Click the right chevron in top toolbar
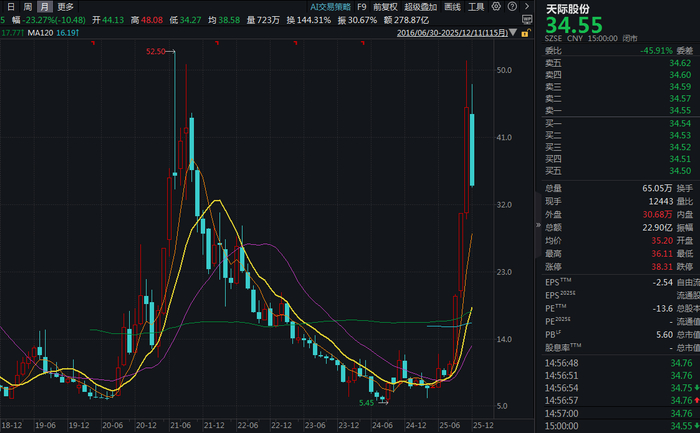700x433 pixels. 527,6
